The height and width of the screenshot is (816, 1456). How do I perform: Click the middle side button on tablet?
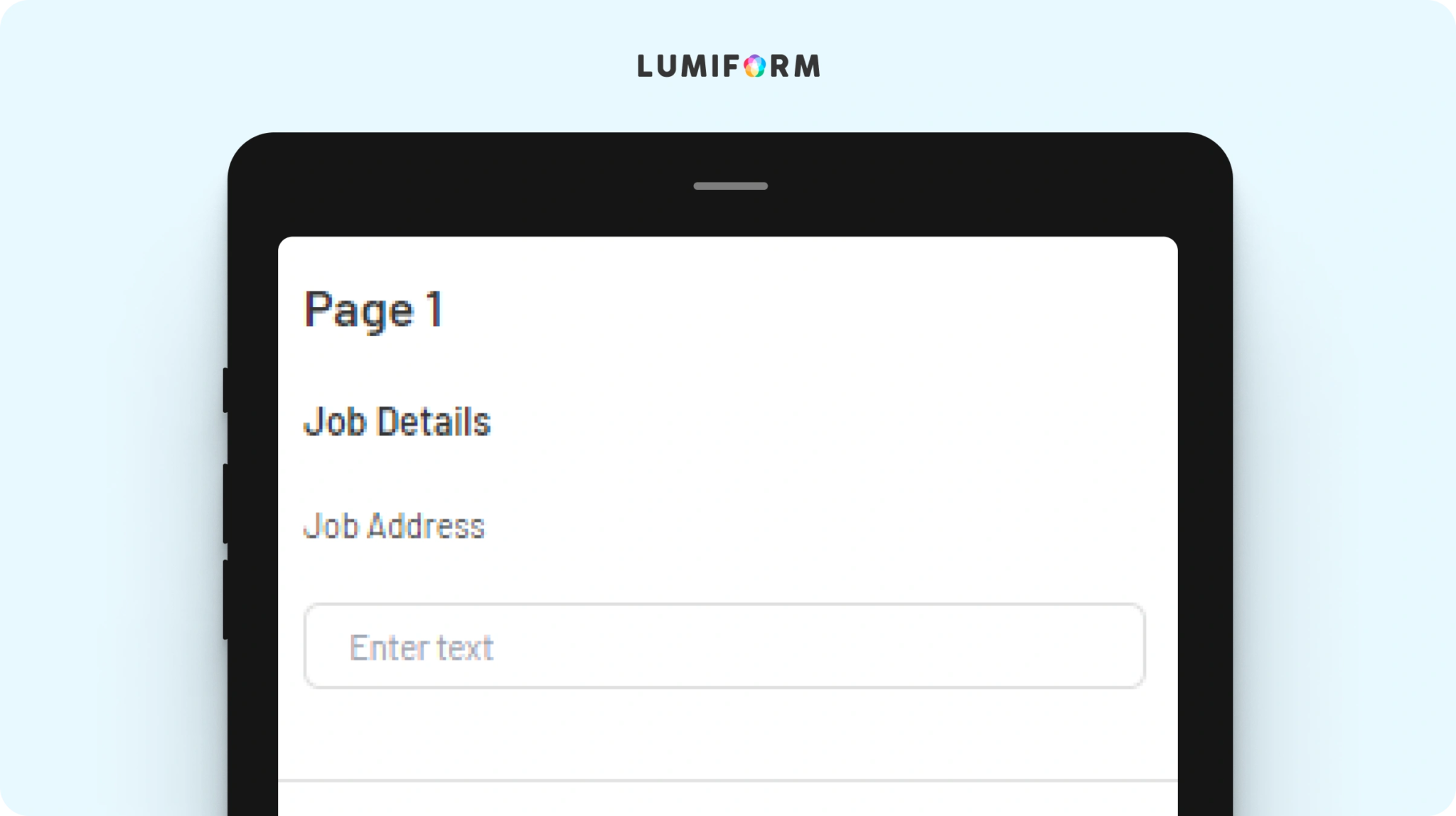click(225, 504)
